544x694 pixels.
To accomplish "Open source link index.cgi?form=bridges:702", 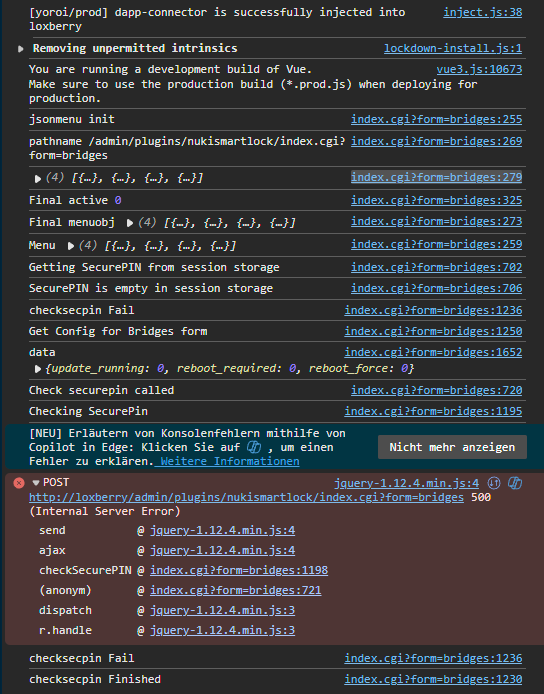I will [436, 267].
